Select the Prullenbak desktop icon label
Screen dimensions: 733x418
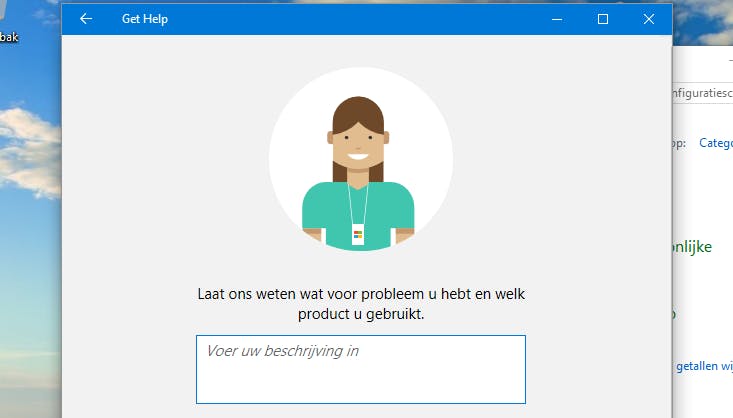(9, 37)
